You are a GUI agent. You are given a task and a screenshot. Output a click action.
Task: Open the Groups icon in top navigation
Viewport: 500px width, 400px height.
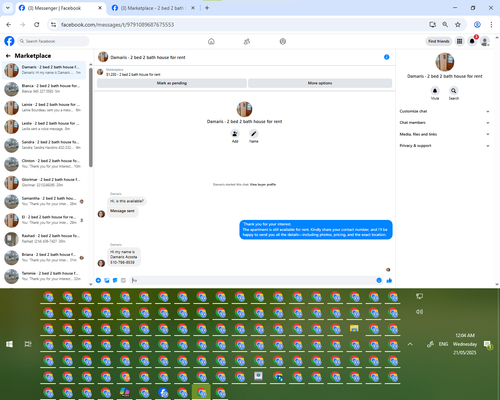pos(283,41)
